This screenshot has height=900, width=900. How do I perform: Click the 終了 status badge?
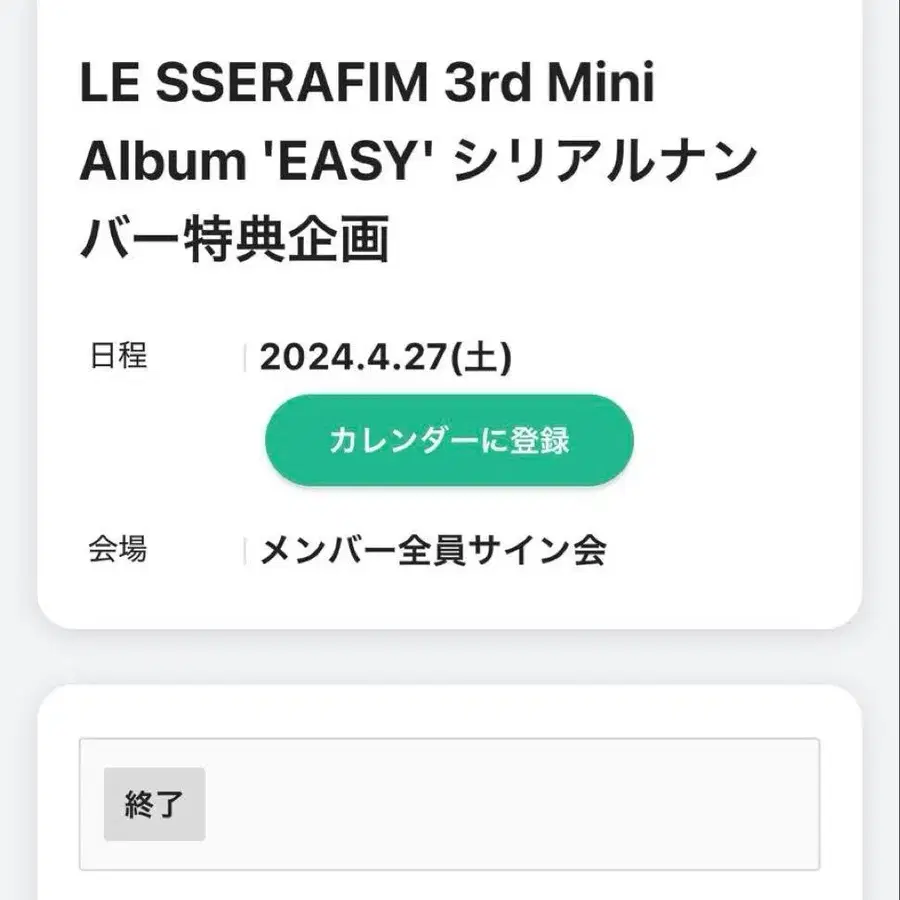(154, 804)
